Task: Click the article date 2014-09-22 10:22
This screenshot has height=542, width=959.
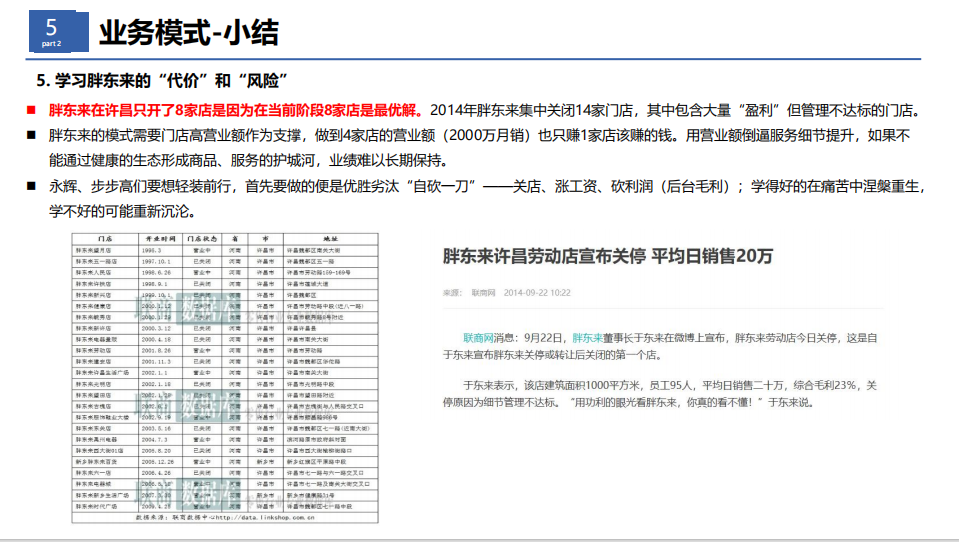Action: click(x=537, y=293)
